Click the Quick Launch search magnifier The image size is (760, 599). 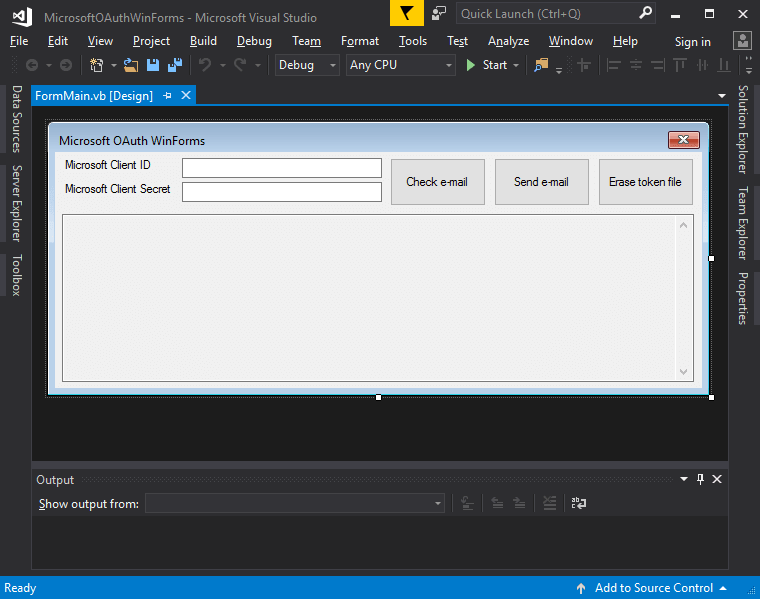[645, 13]
